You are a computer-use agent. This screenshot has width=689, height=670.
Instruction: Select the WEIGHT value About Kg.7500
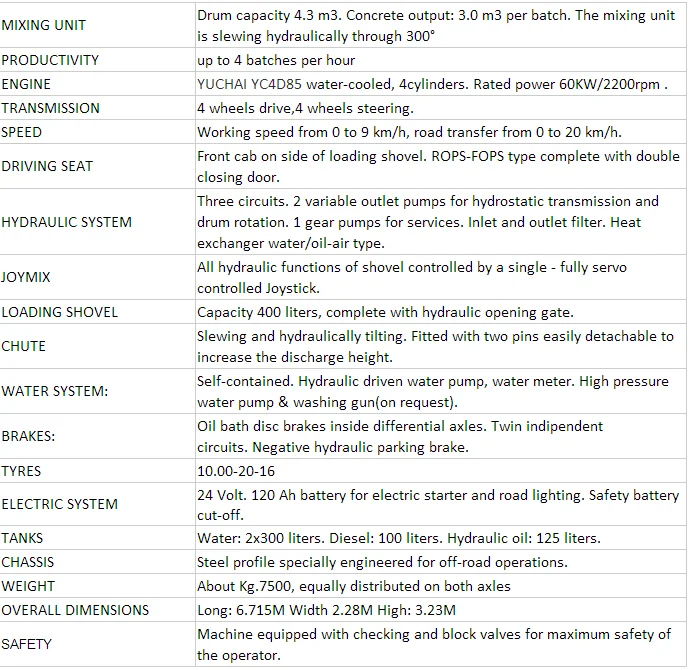(354, 586)
